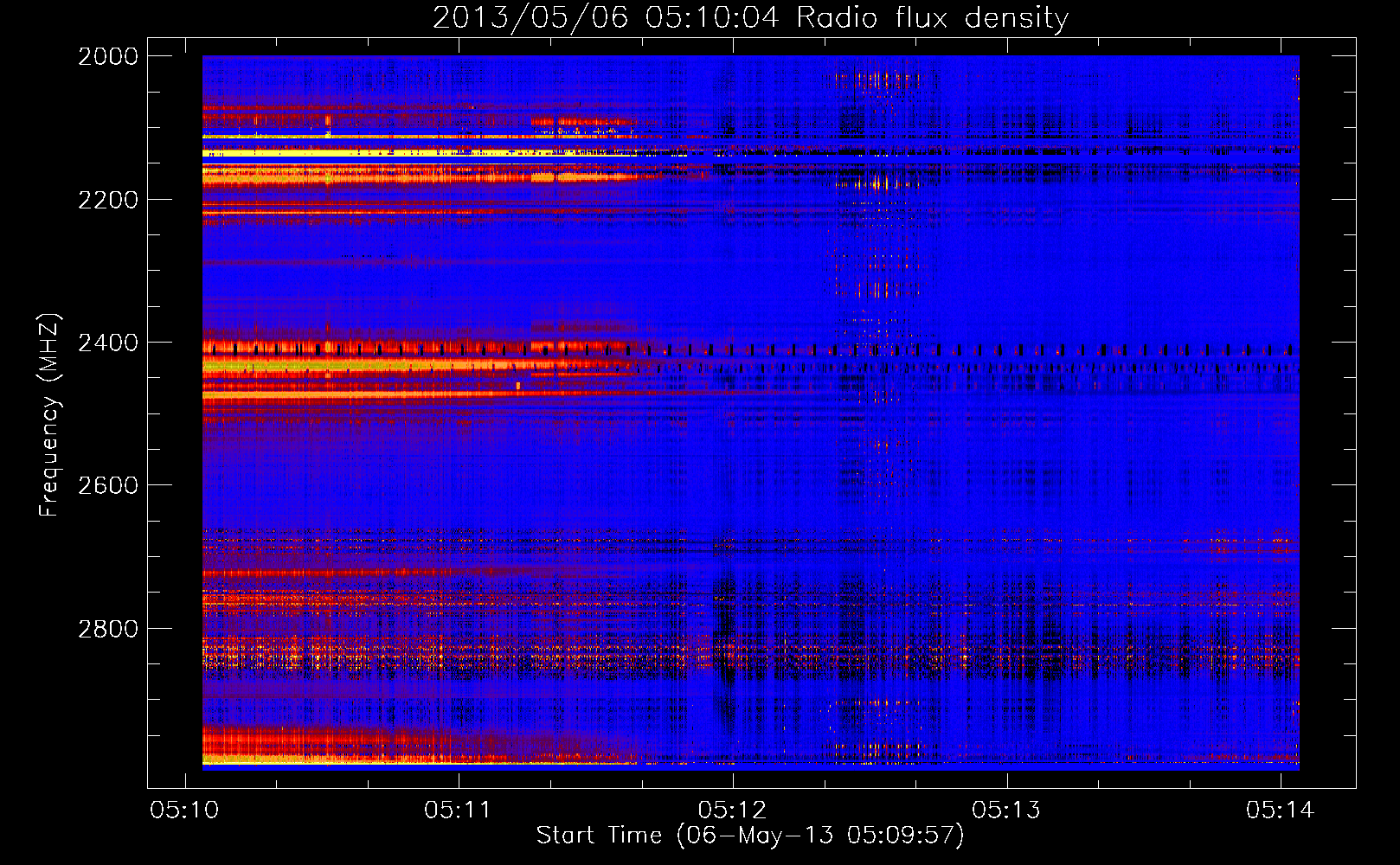Image resolution: width=1400 pixels, height=865 pixels.
Task: Click the 05:14 time tick label
Action: point(1280,810)
